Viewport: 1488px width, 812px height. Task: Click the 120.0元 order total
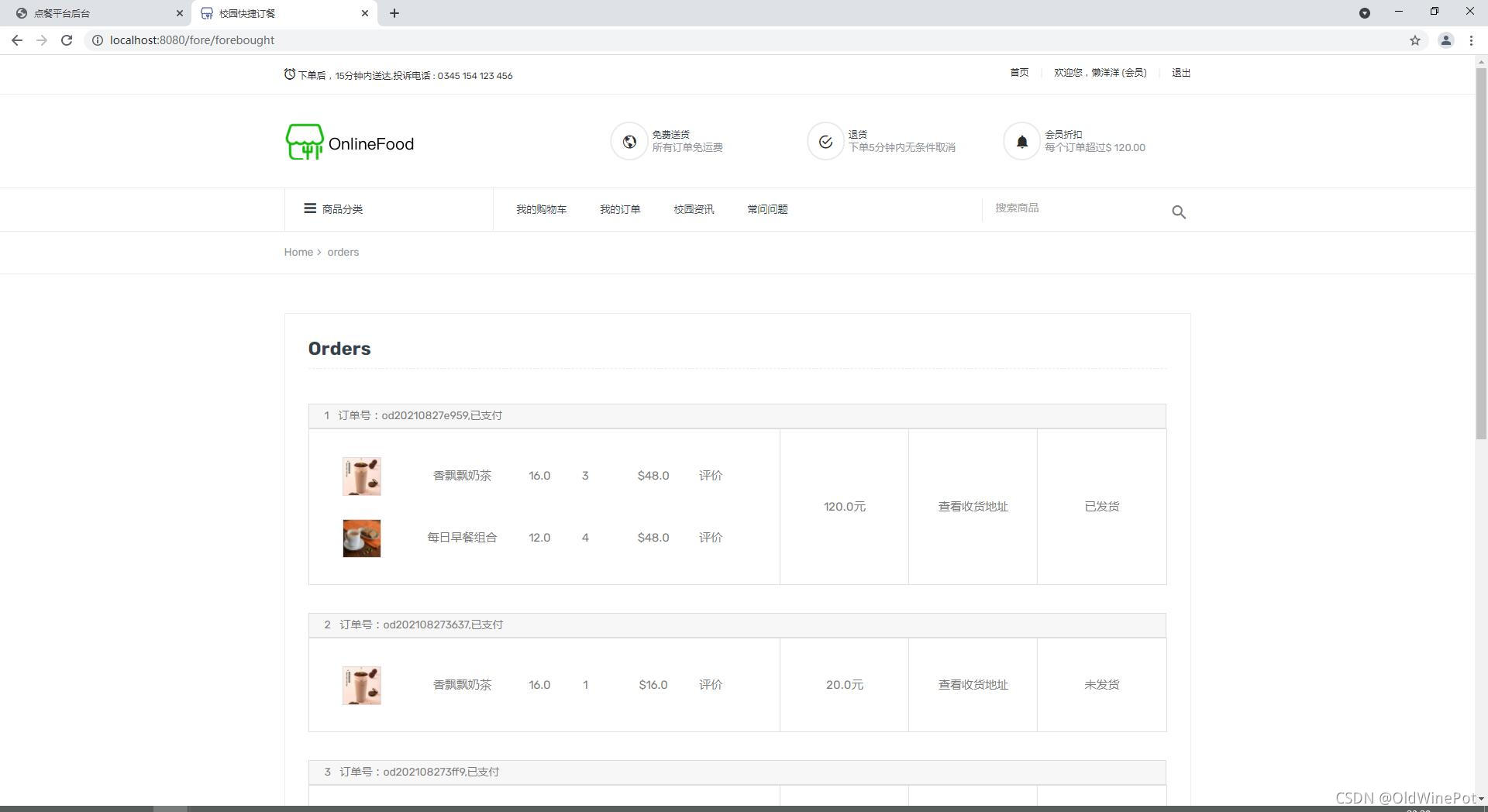(x=844, y=507)
